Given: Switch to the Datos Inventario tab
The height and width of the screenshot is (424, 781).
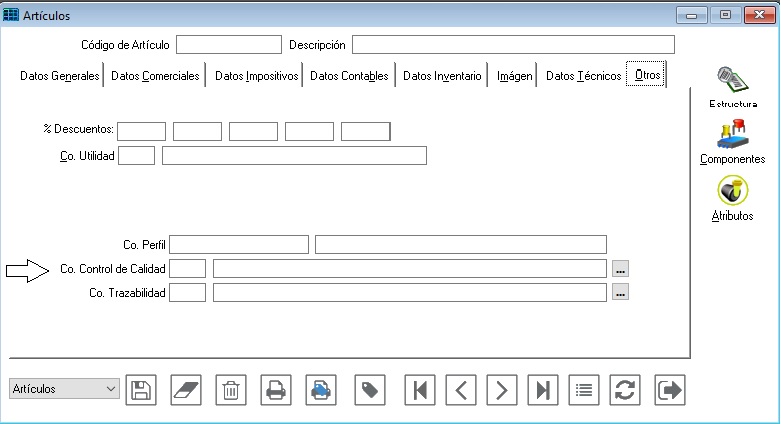Looking at the screenshot, I should [443, 76].
